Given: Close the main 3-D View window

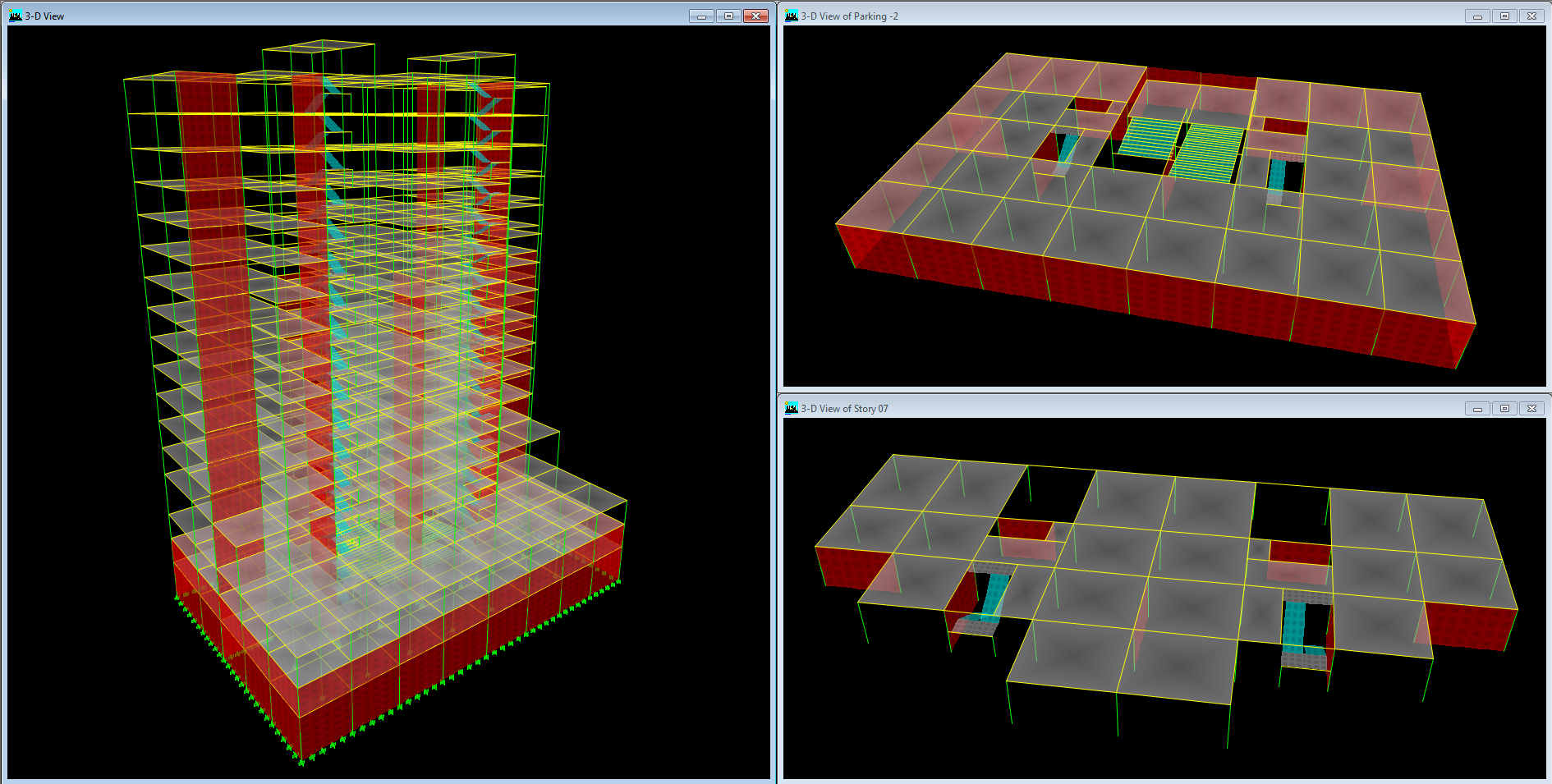Looking at the screenshot, I should tap(755, 16).
